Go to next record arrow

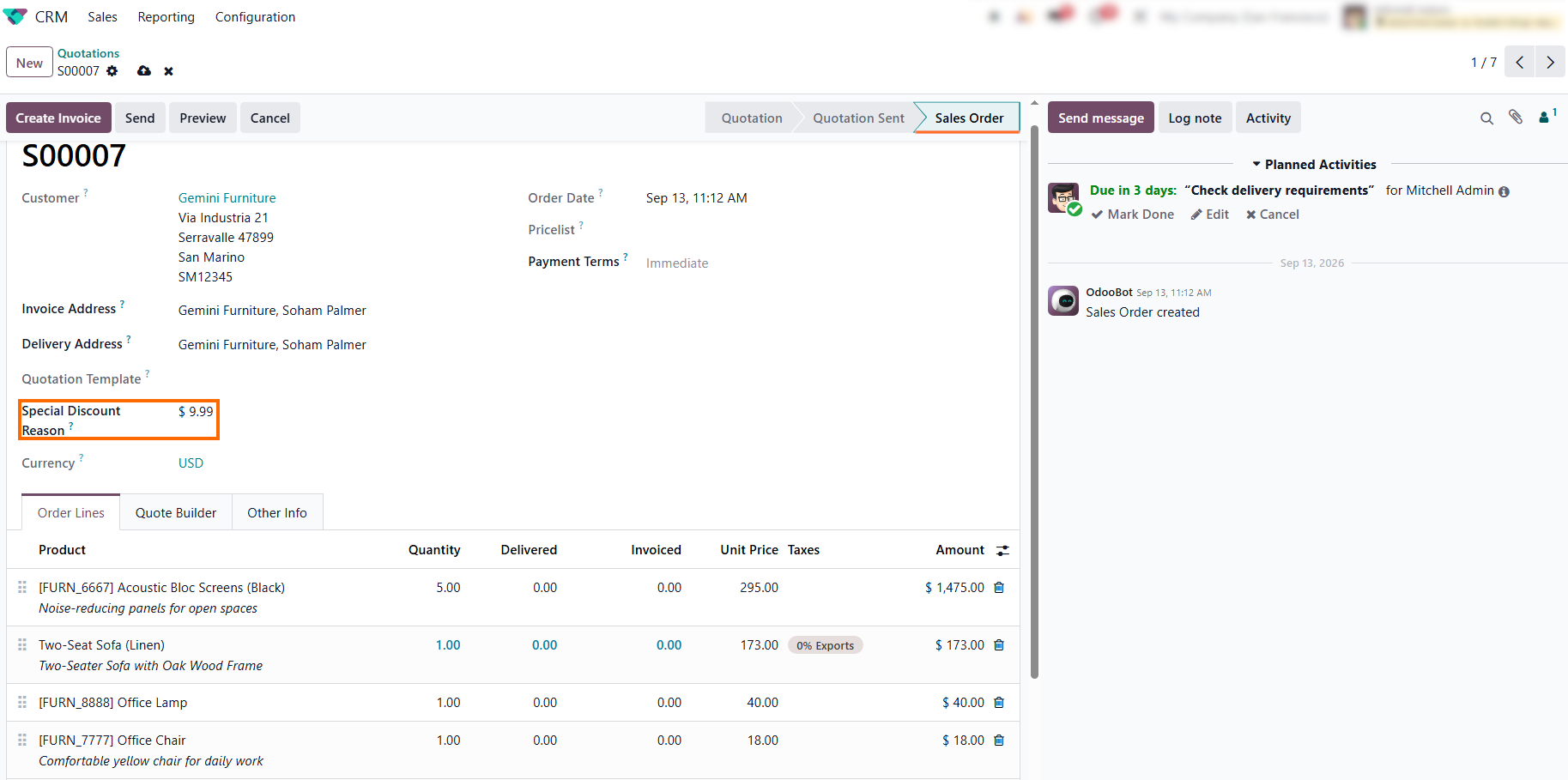(x=1550, y=63)
